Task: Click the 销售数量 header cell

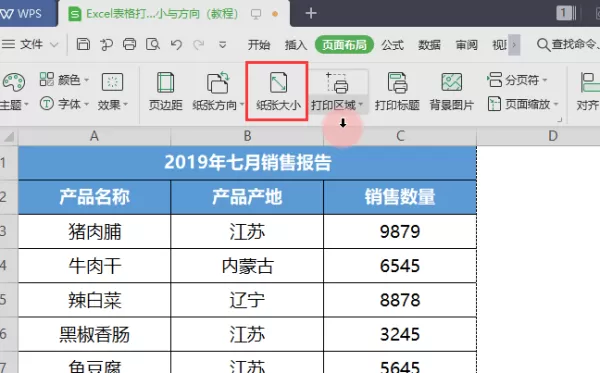Action: tap(400, 197)
